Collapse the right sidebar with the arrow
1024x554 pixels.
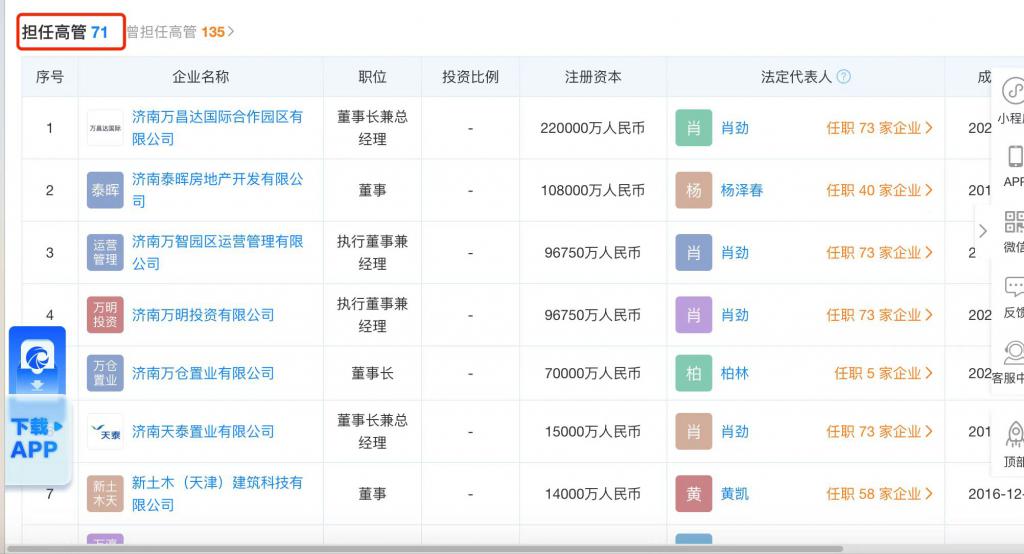point(982,231)
